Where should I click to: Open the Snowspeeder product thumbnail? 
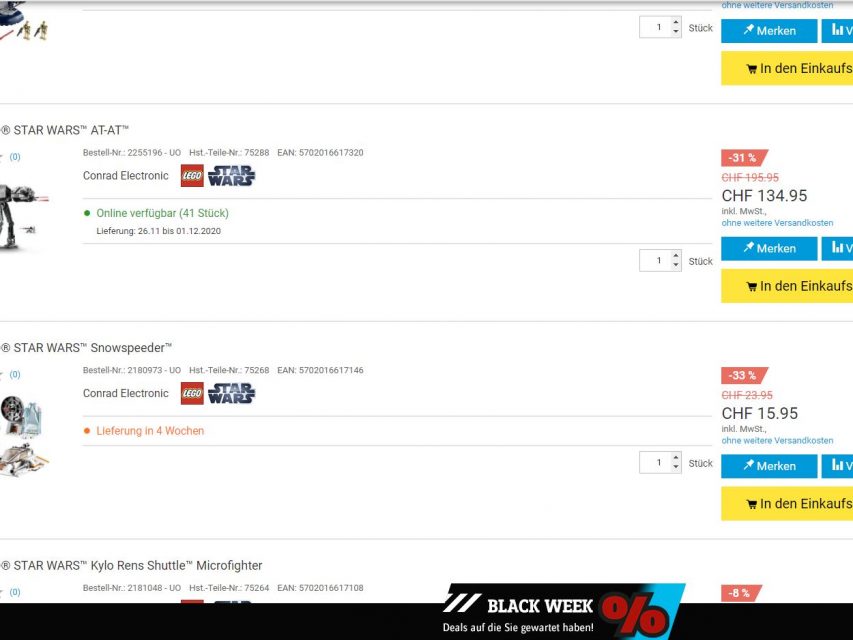(x=23, y=436)
